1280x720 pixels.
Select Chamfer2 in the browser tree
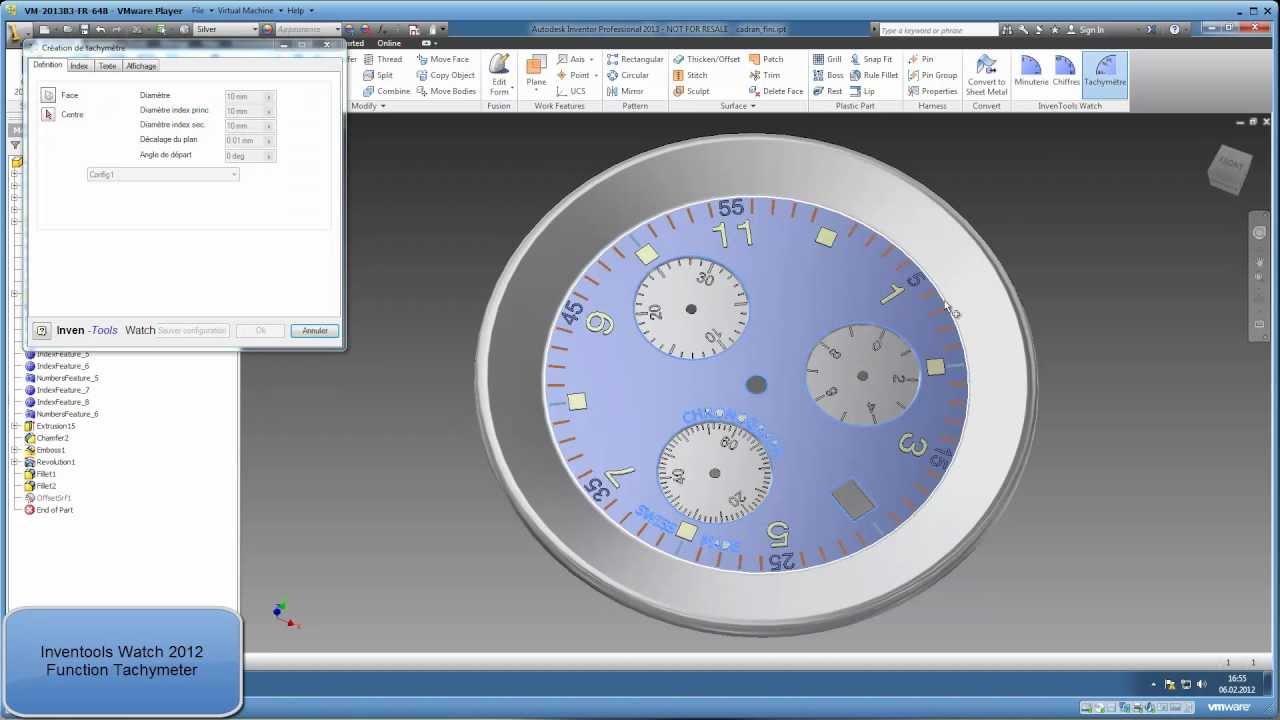46,438
